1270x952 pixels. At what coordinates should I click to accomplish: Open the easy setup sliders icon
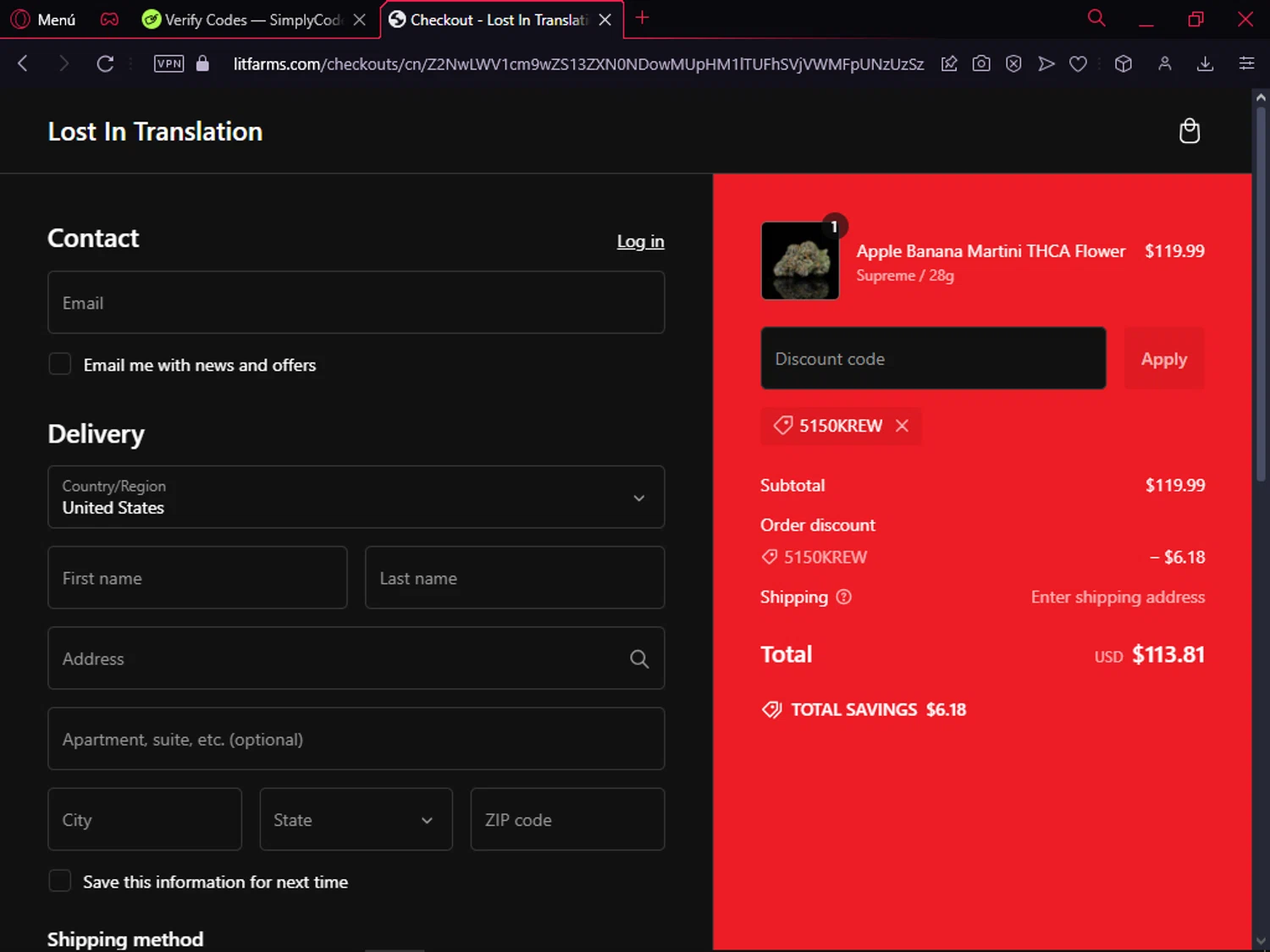pos(1246,63)
